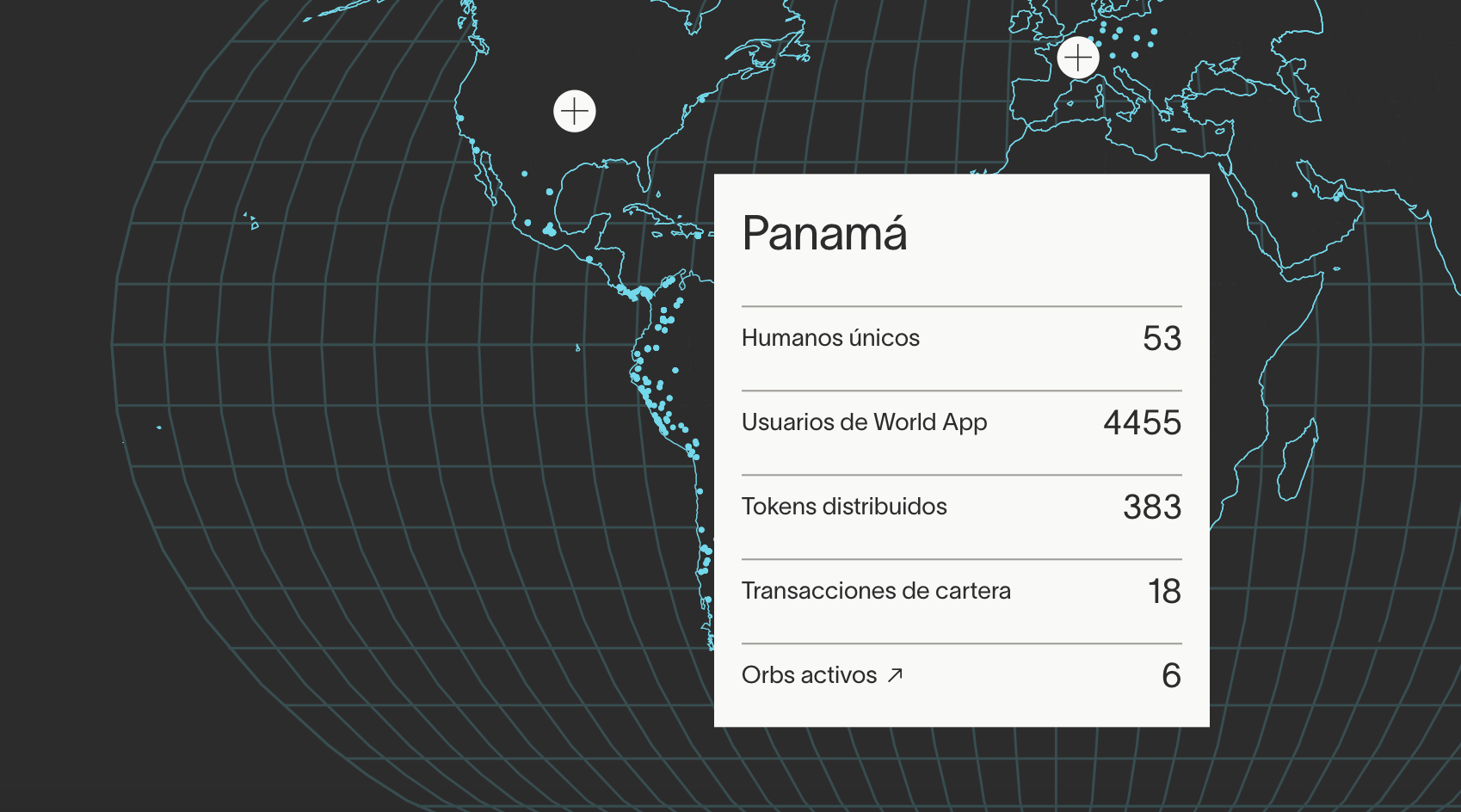
Task: Click the value 383
Action: [1152, 507]
